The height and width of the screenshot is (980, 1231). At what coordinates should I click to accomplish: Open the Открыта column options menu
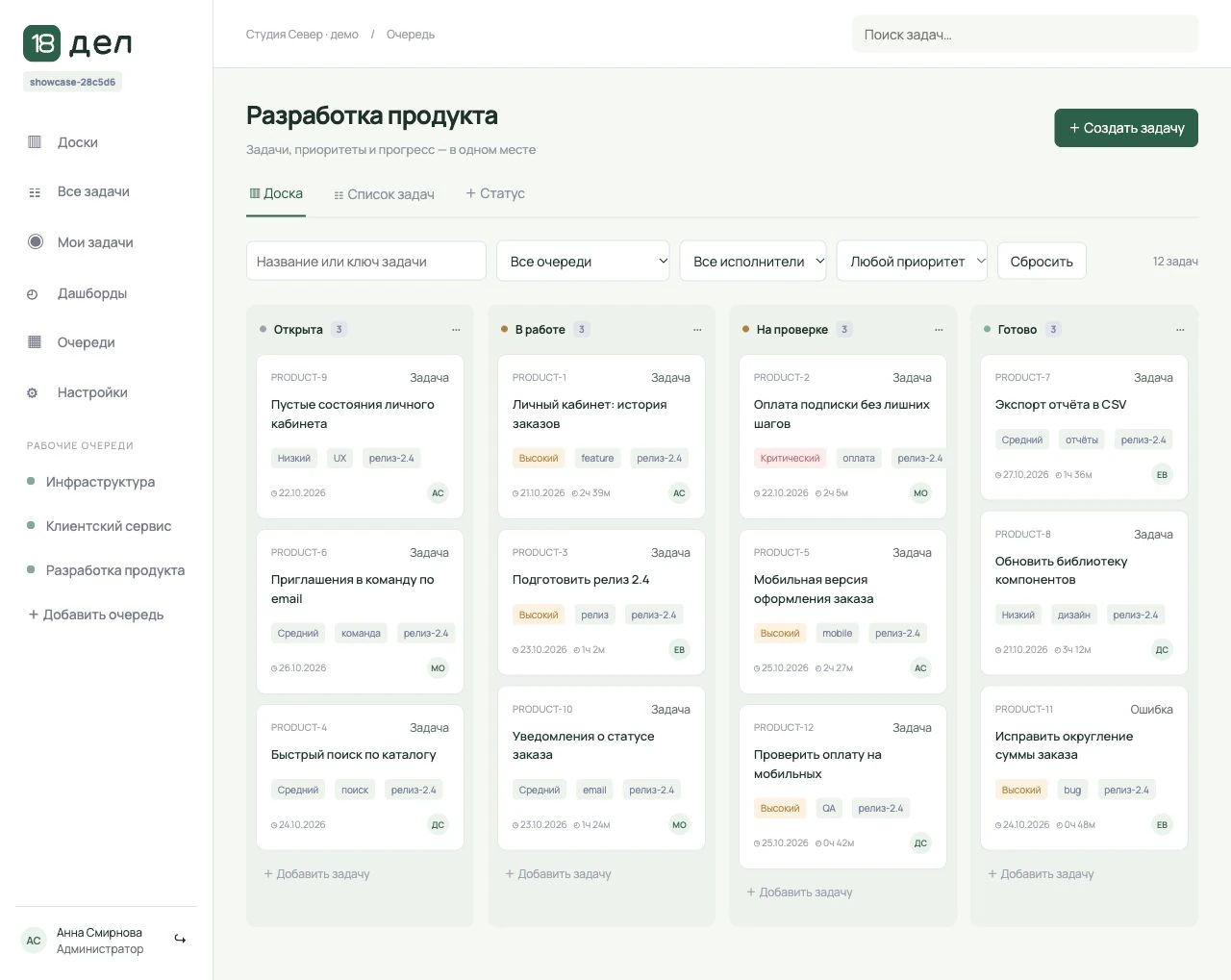click(x=456, y=330)
